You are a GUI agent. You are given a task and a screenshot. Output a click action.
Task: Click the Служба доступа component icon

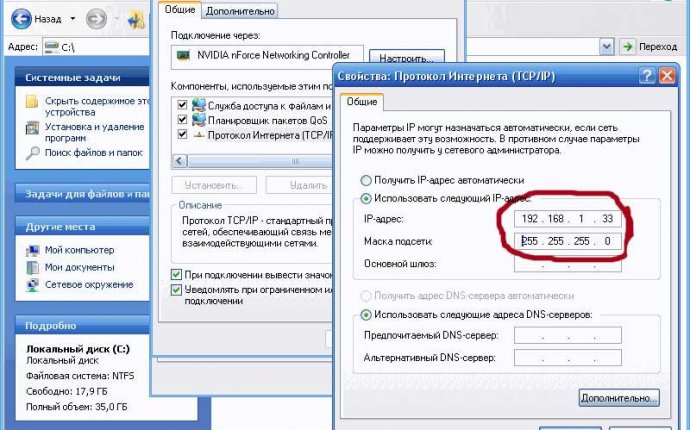click(x=198, y=105)
